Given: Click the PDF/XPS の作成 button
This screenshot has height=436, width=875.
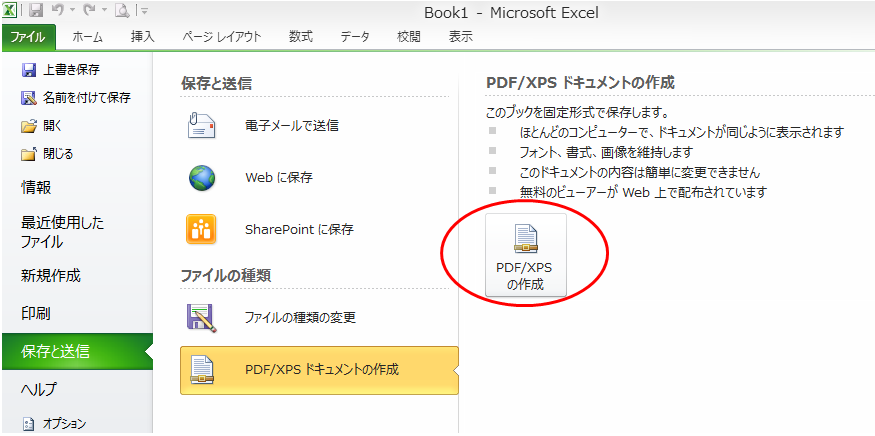Looking at the screenshot, I should point(526,255).
